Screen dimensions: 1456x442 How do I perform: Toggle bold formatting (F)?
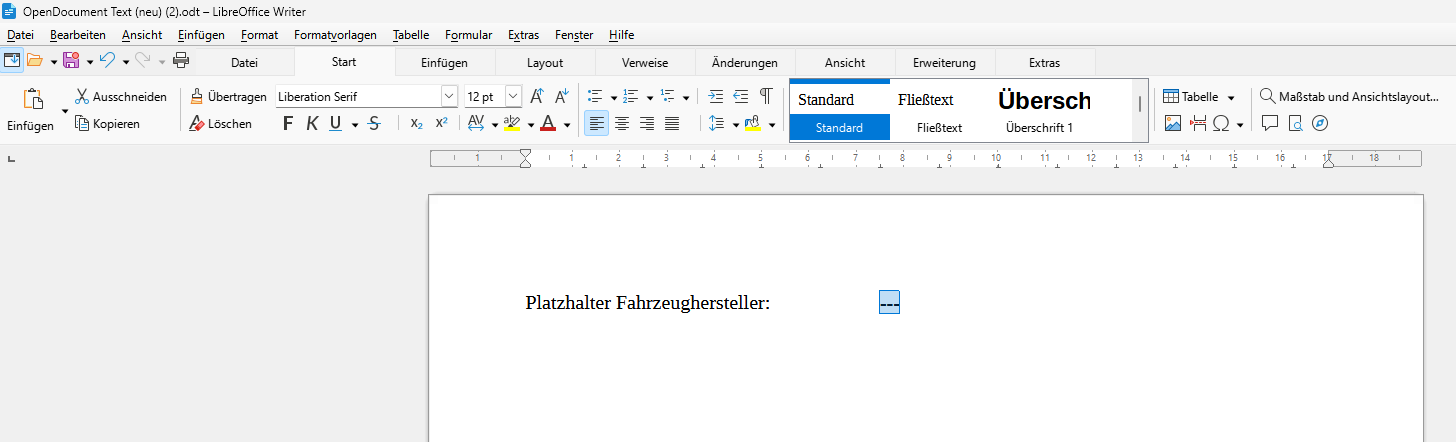point(288,124)
